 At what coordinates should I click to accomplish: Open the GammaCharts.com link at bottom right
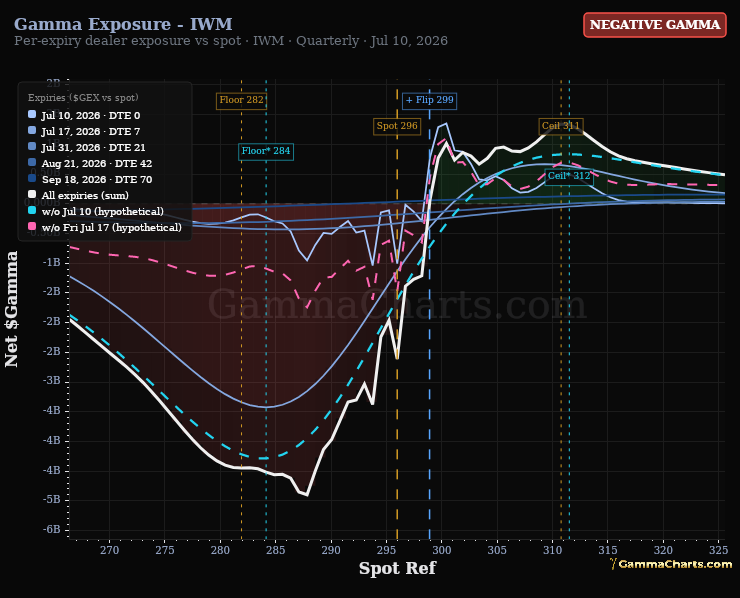tap(672, 564)
